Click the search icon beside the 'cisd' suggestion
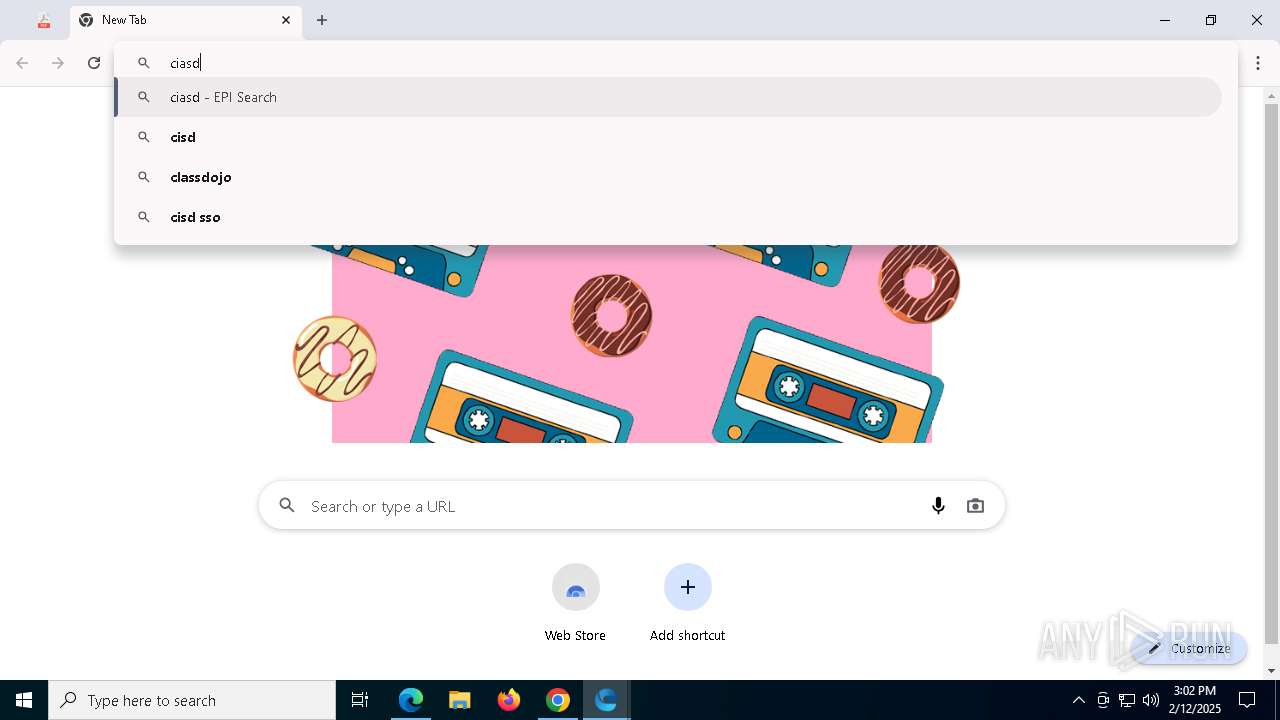 144,137
